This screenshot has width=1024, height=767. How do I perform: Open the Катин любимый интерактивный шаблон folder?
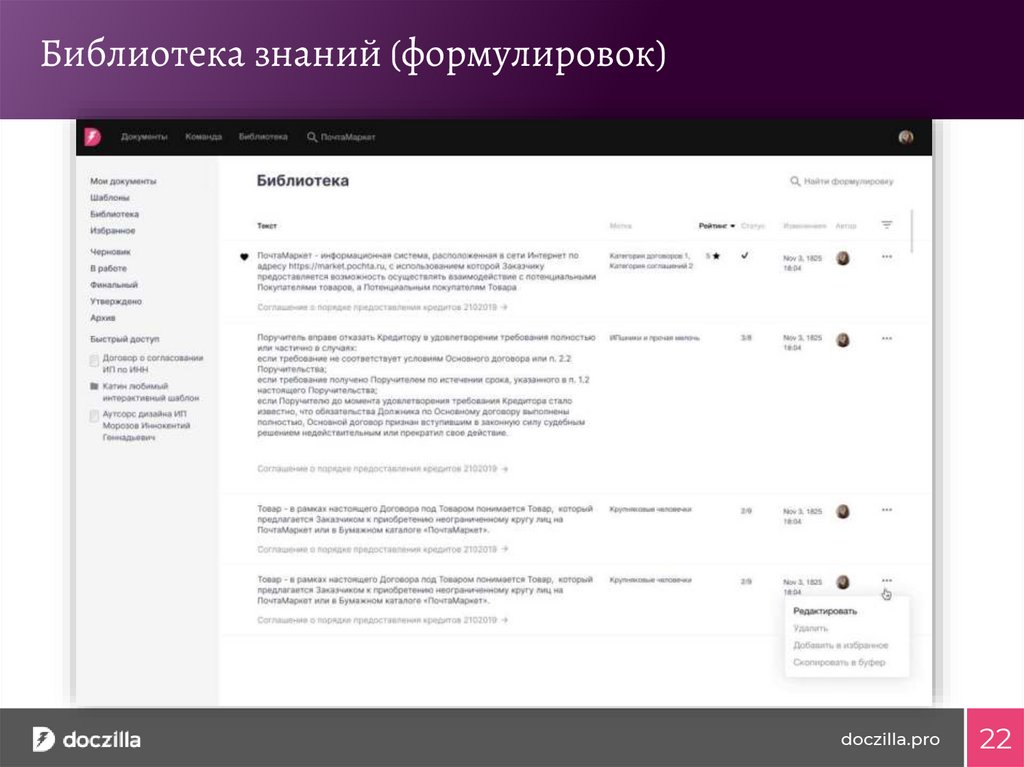(x=151, y=392)
